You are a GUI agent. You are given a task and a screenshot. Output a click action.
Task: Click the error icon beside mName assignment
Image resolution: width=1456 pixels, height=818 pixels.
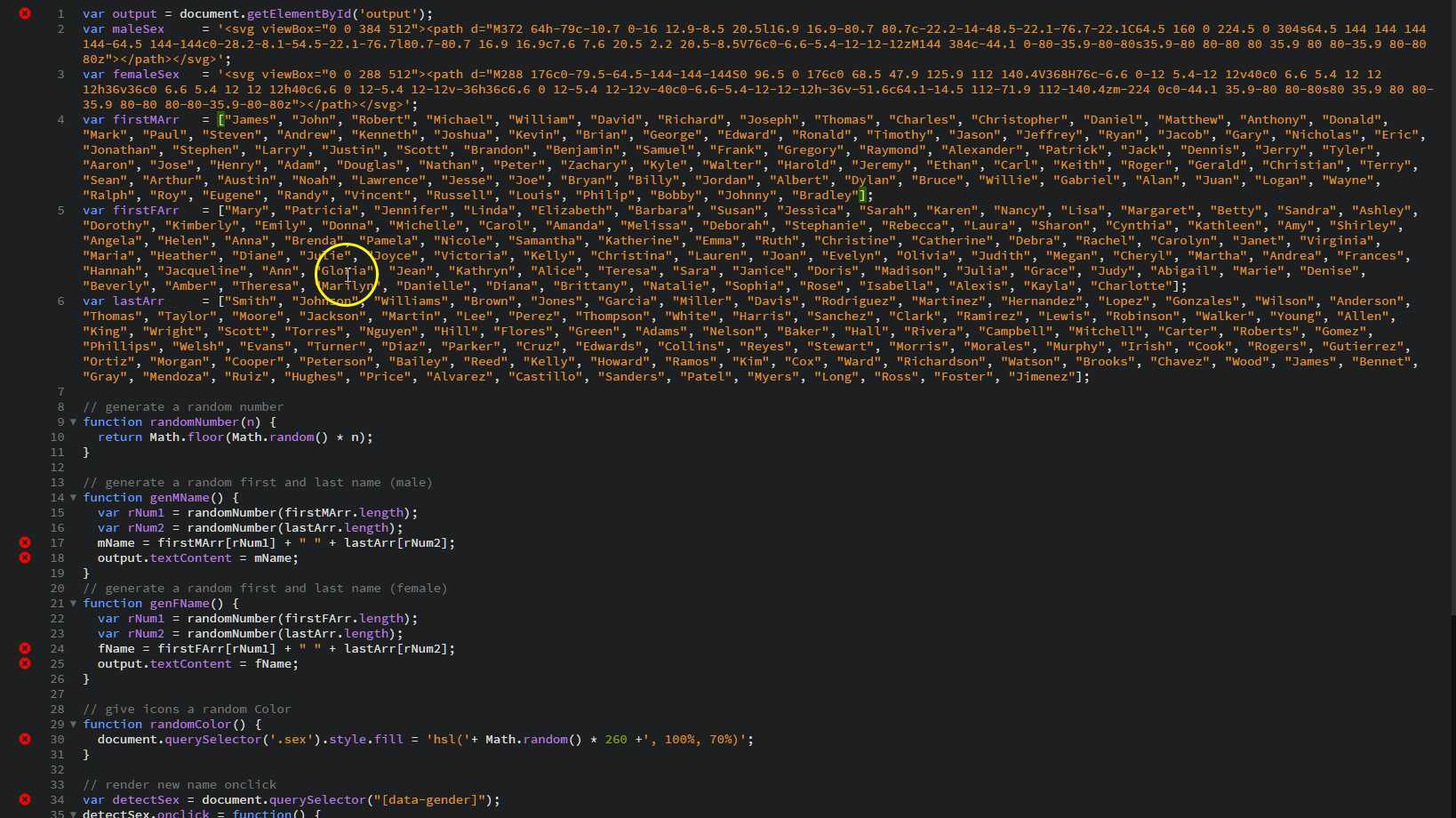coord(25,542)
